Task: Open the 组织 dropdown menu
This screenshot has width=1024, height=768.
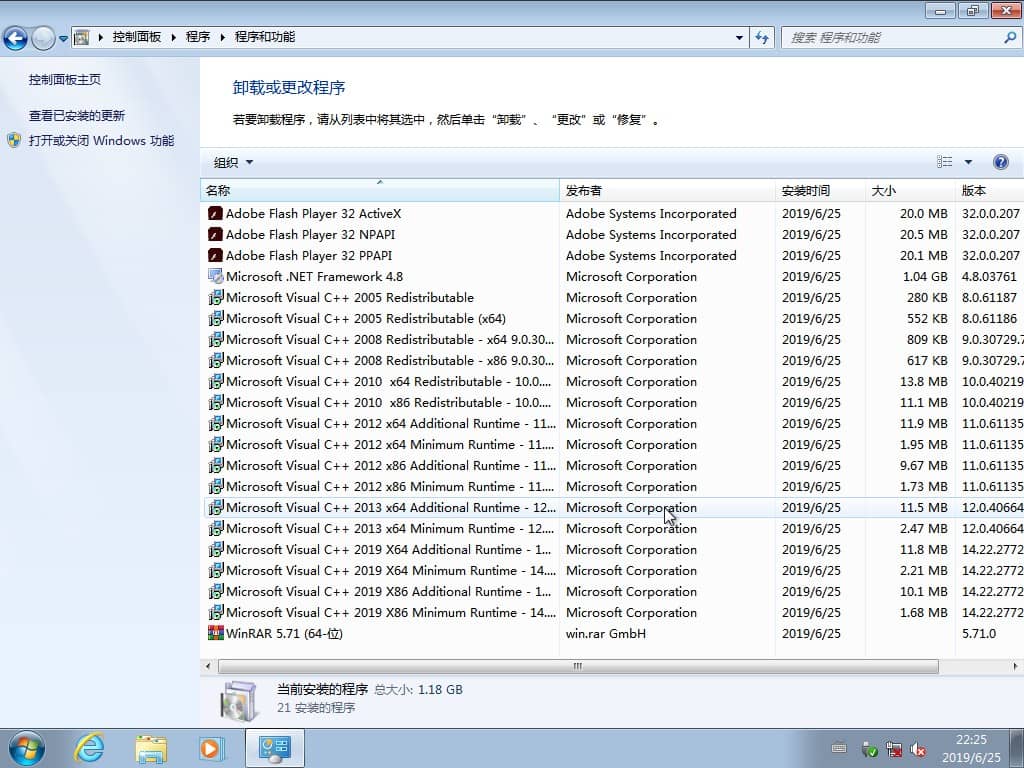Action: [233, 163]
